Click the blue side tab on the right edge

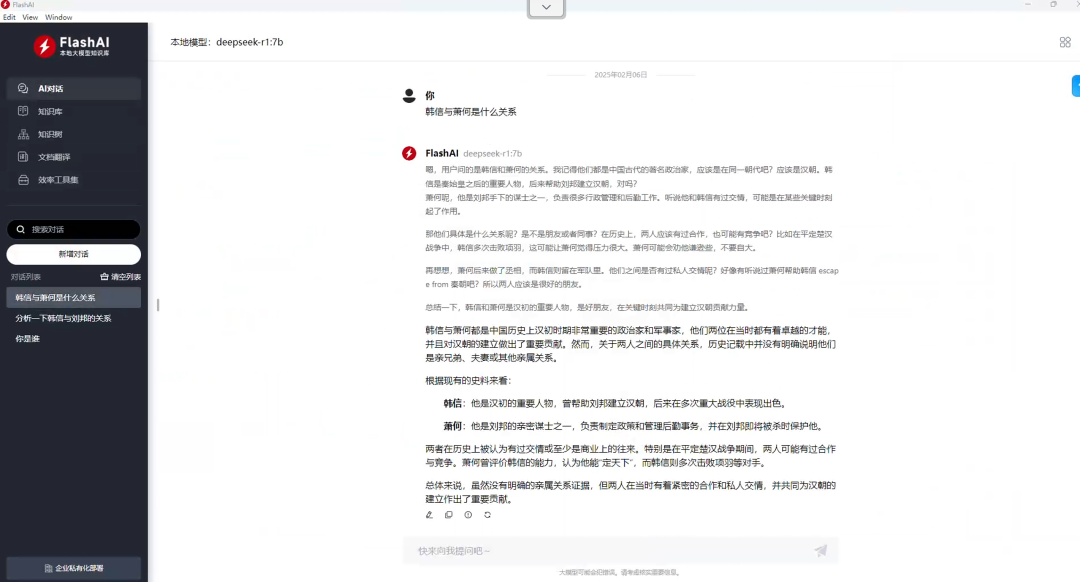(1076, 86)
